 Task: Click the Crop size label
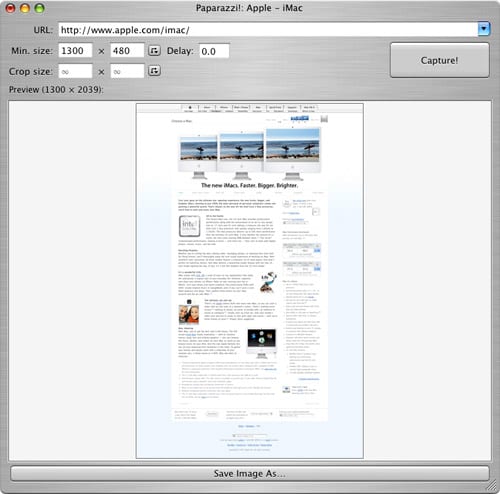pyautogui.click(x=31, y=72)
